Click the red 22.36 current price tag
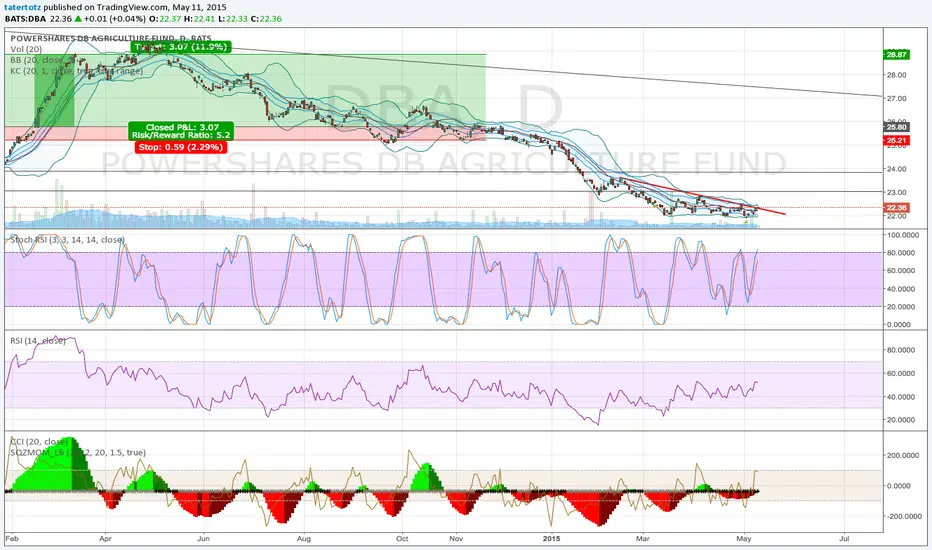Image resolution: width=932 pixels, height=550 pixels. click(896, 208)
